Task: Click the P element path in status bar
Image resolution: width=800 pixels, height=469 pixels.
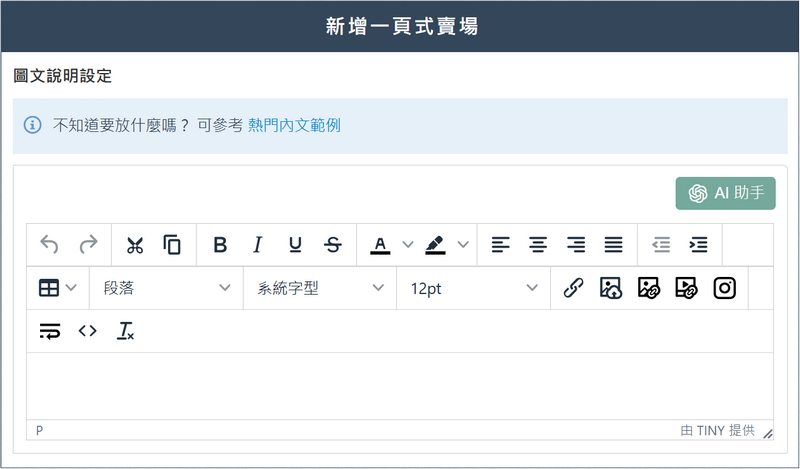Action: [39, 431]
